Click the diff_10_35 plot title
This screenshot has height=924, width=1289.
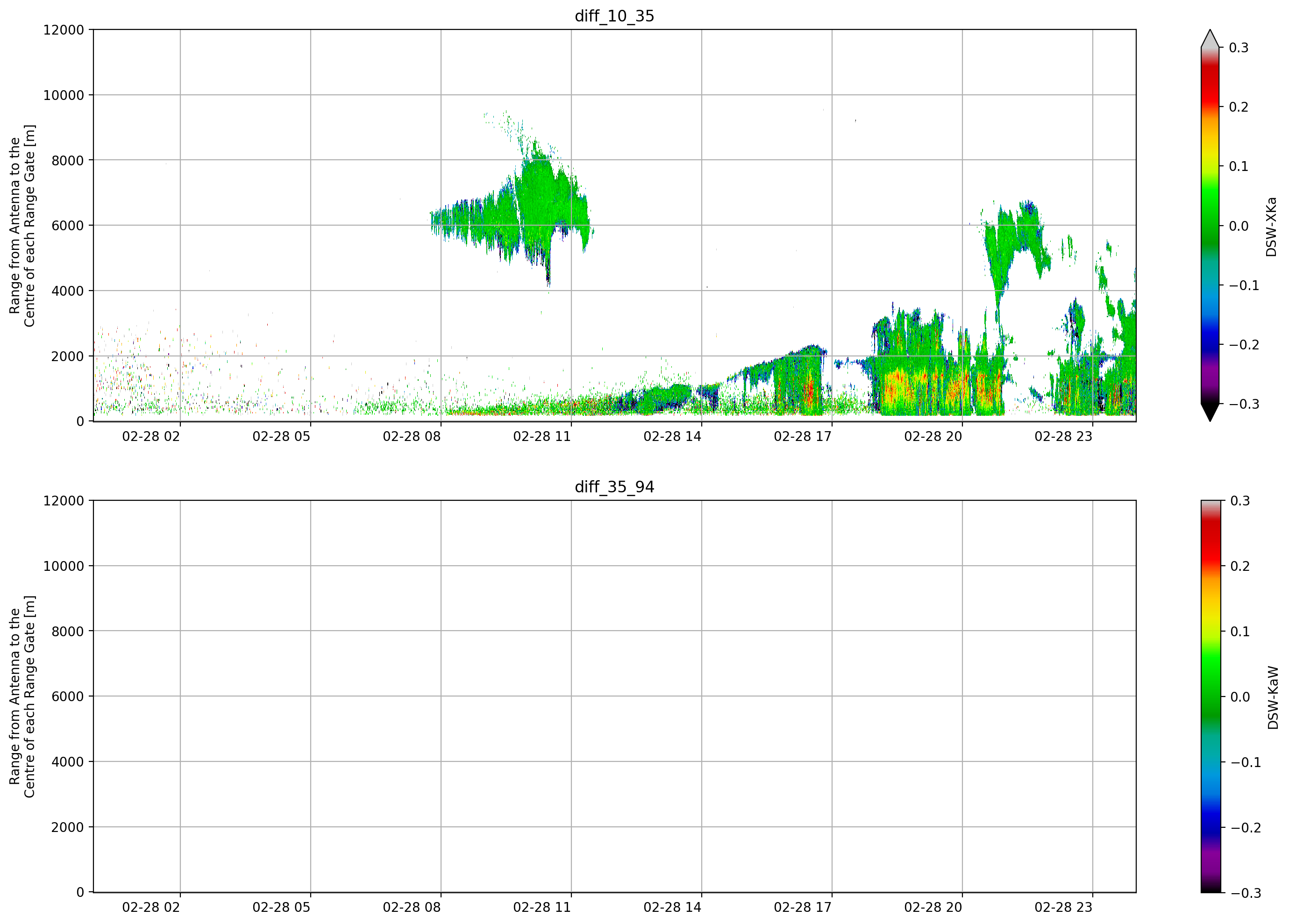(x=614, y=16)
